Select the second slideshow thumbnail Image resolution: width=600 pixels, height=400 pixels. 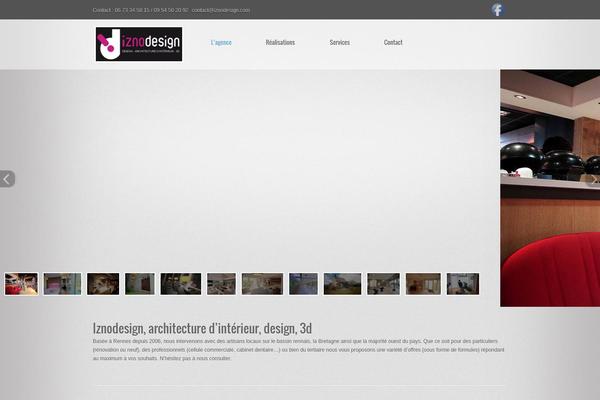pos(62,284)
